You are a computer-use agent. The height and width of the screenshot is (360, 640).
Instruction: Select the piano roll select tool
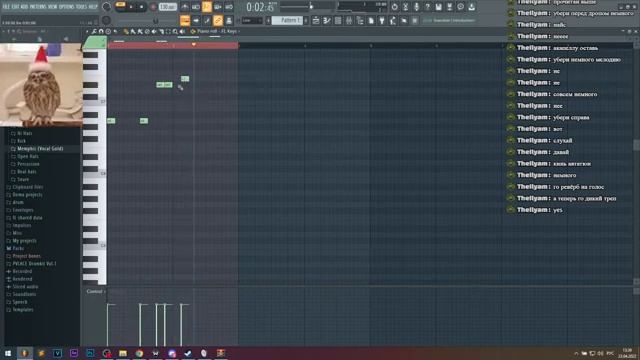coord(168,31)
